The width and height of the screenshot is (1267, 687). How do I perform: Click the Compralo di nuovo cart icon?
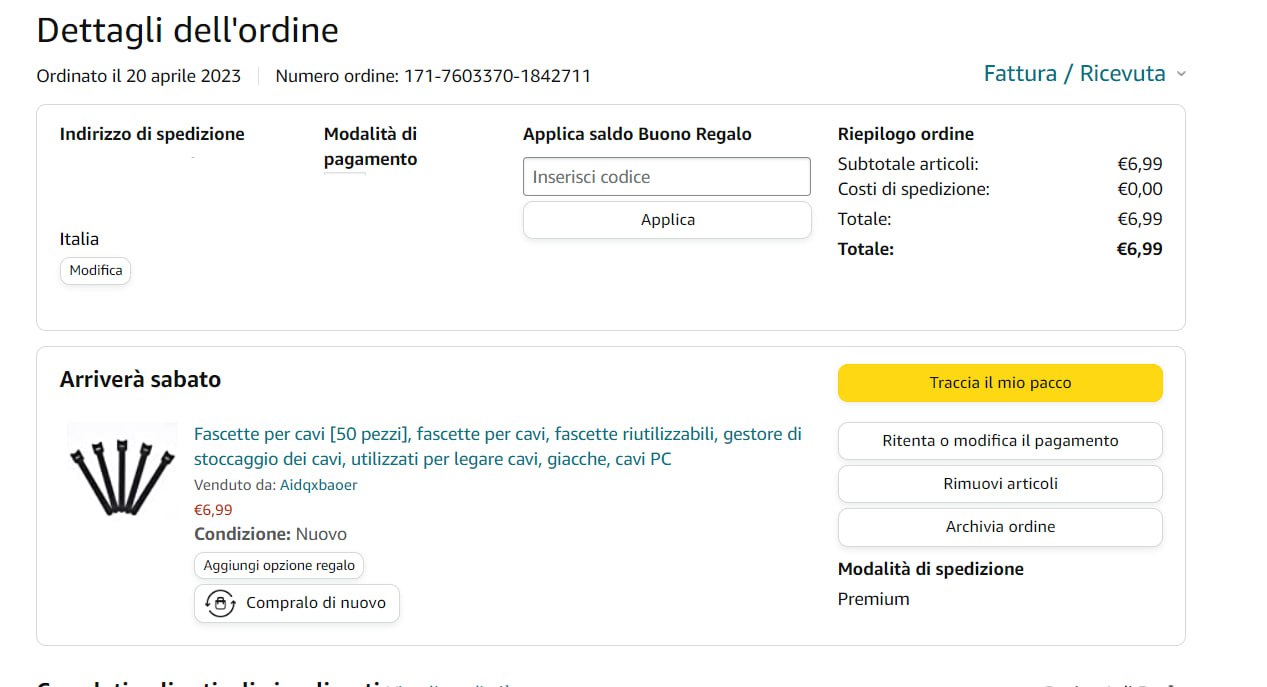tap(220, 603)
